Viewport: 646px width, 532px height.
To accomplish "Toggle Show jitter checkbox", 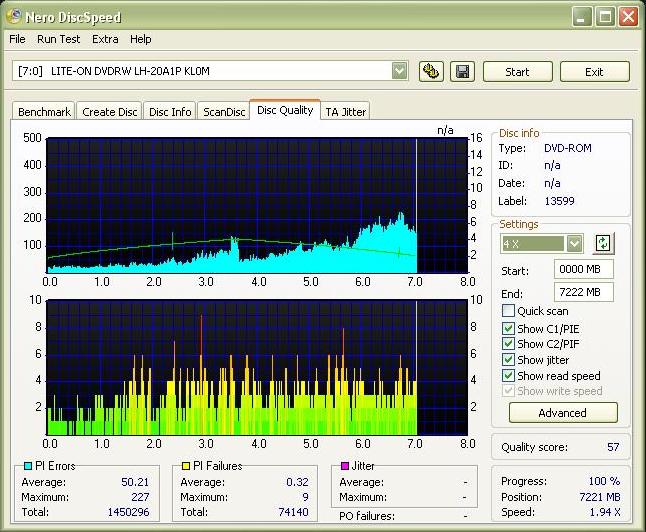I will [x=508, y=359].
